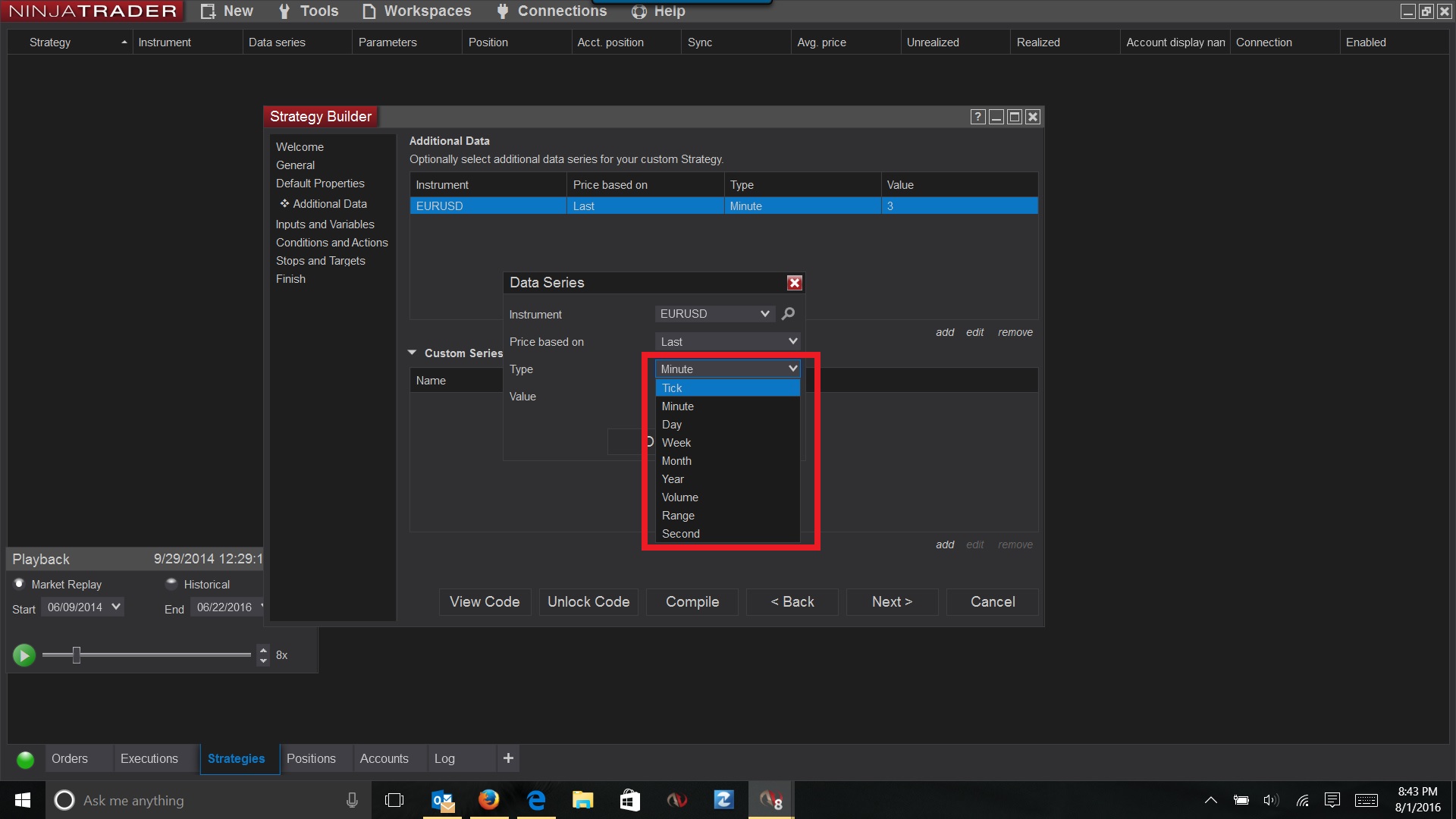
Task: Choose Range from the Type list
Action: point(678,516)
